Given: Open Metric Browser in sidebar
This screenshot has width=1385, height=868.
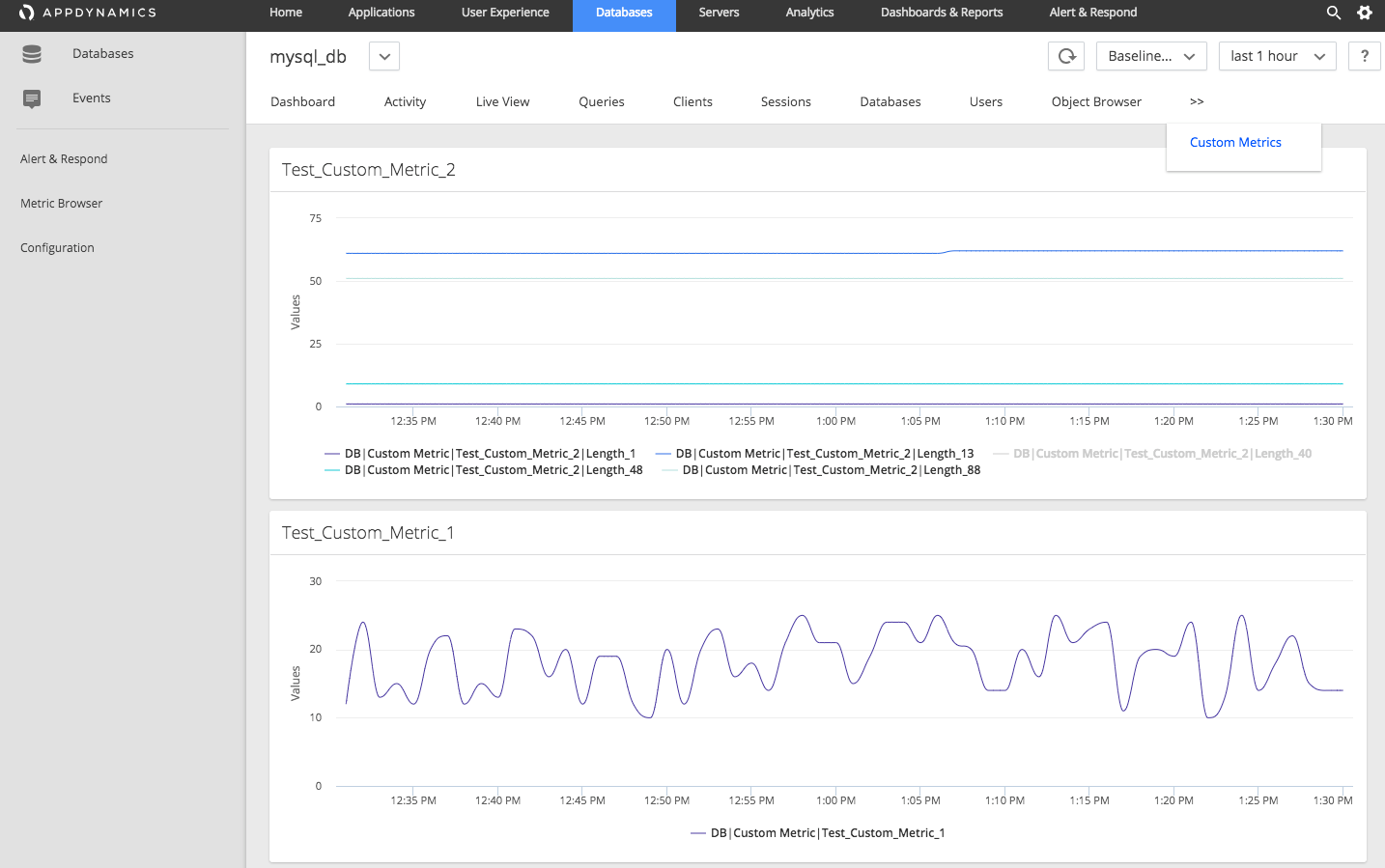Looking at the screenshot, I should point(61,204).
